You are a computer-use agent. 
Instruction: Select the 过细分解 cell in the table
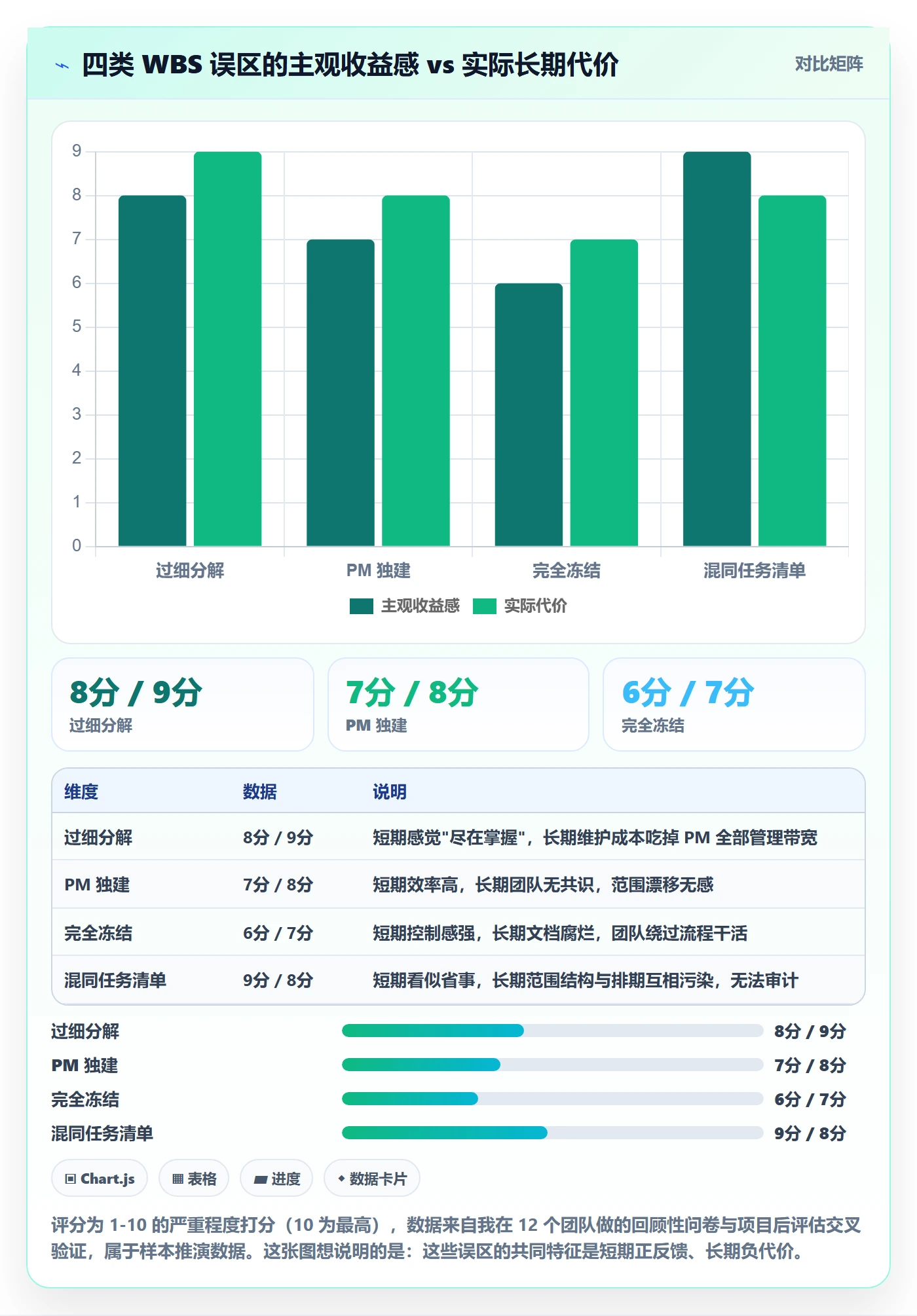coord(98,837)
